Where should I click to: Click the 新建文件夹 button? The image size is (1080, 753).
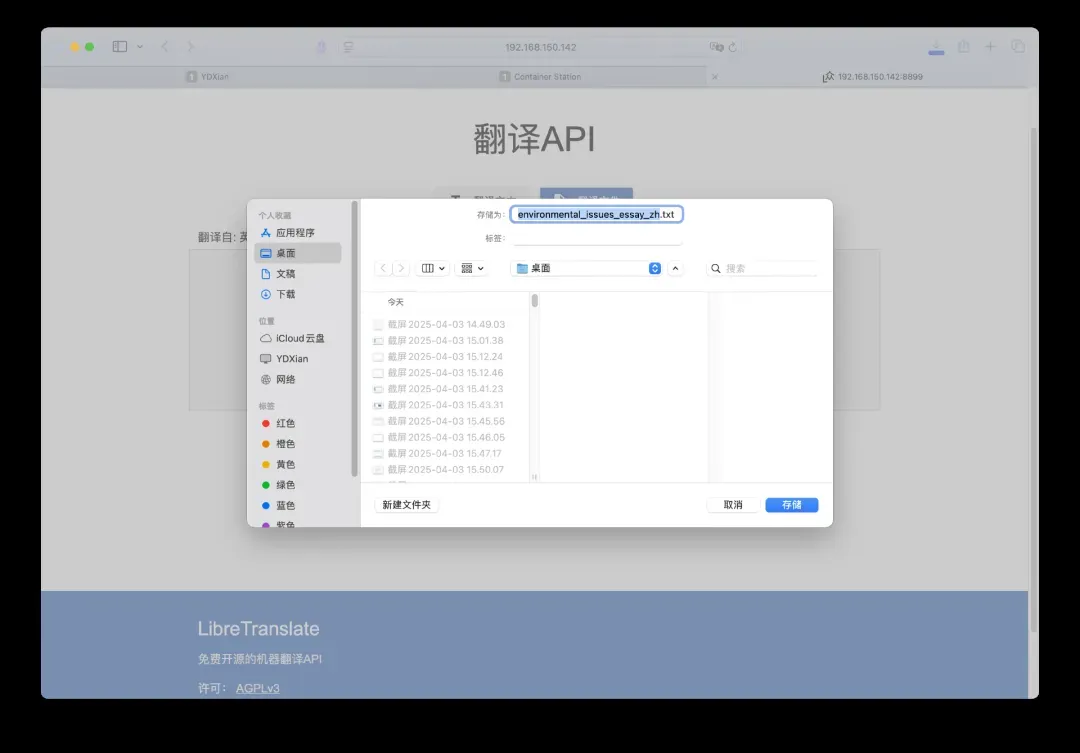pos(406,505)
